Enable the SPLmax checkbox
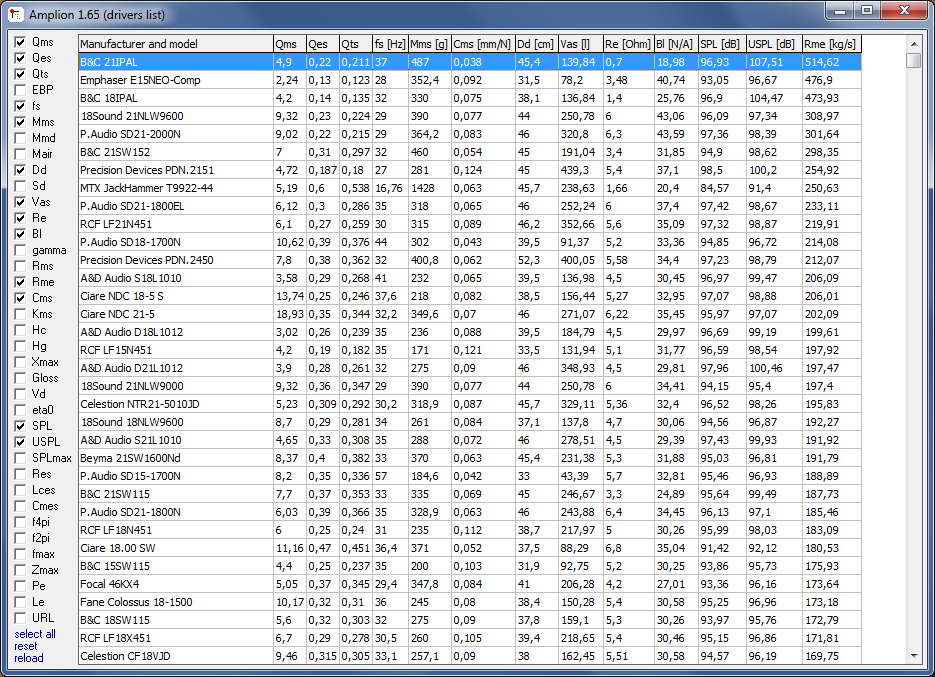Screen dimensions: 935x677 pos(20,458)
